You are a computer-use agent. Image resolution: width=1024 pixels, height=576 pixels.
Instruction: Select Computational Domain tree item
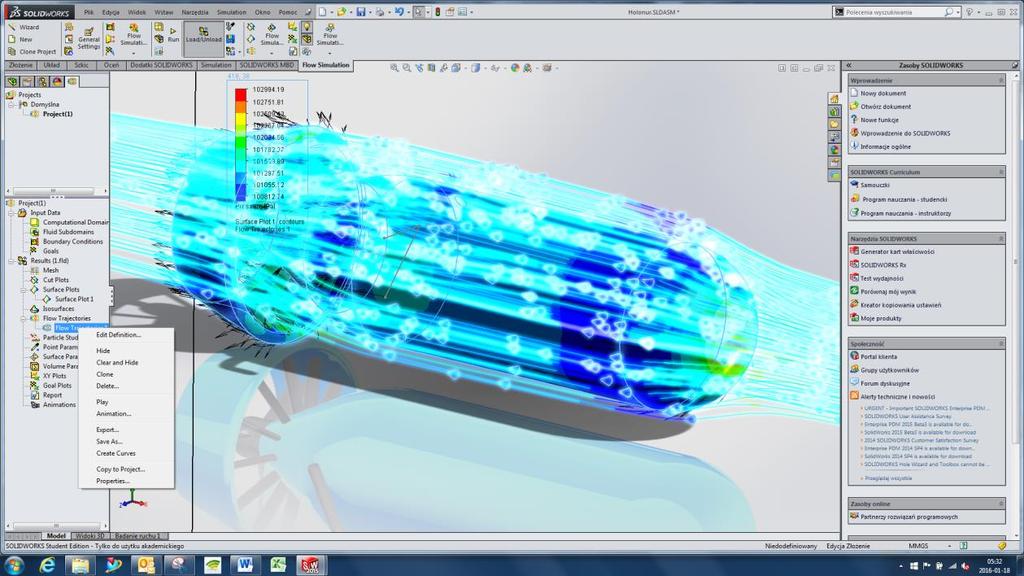coord(75,223)
